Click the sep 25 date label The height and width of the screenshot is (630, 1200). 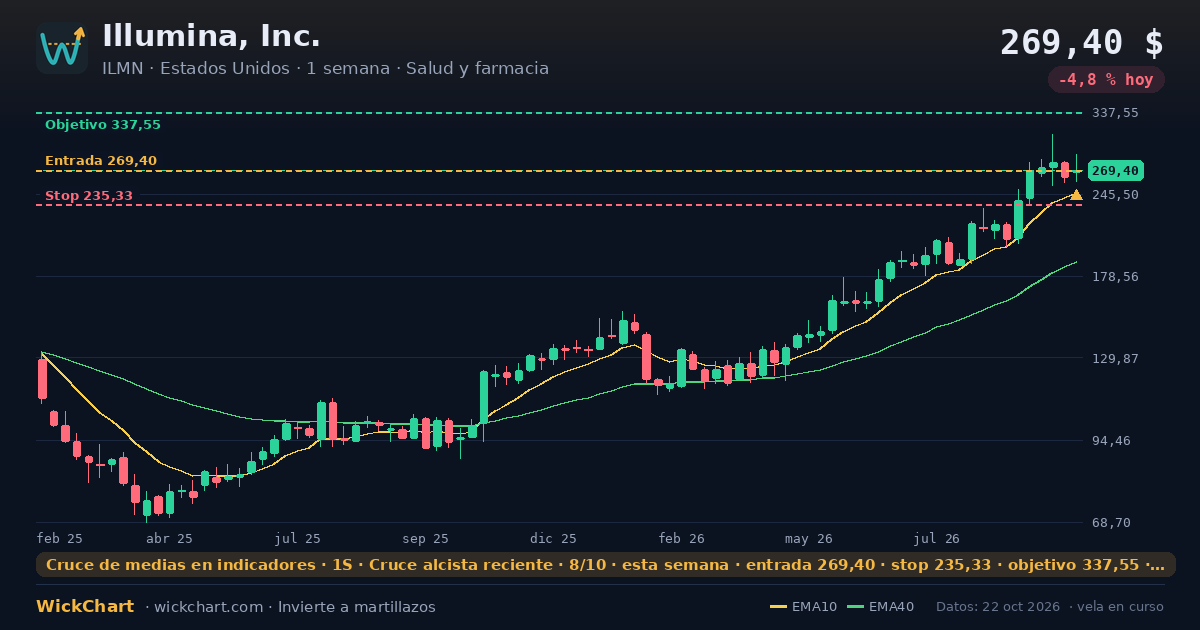(x=426, y=538)
